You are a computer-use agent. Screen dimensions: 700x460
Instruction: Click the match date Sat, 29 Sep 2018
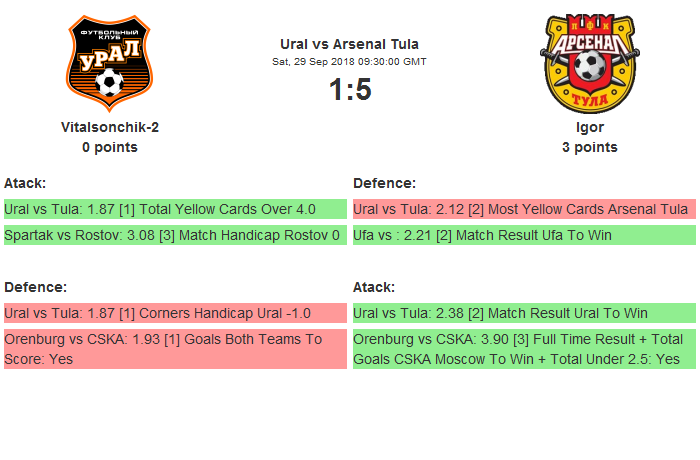click(349, 62)
